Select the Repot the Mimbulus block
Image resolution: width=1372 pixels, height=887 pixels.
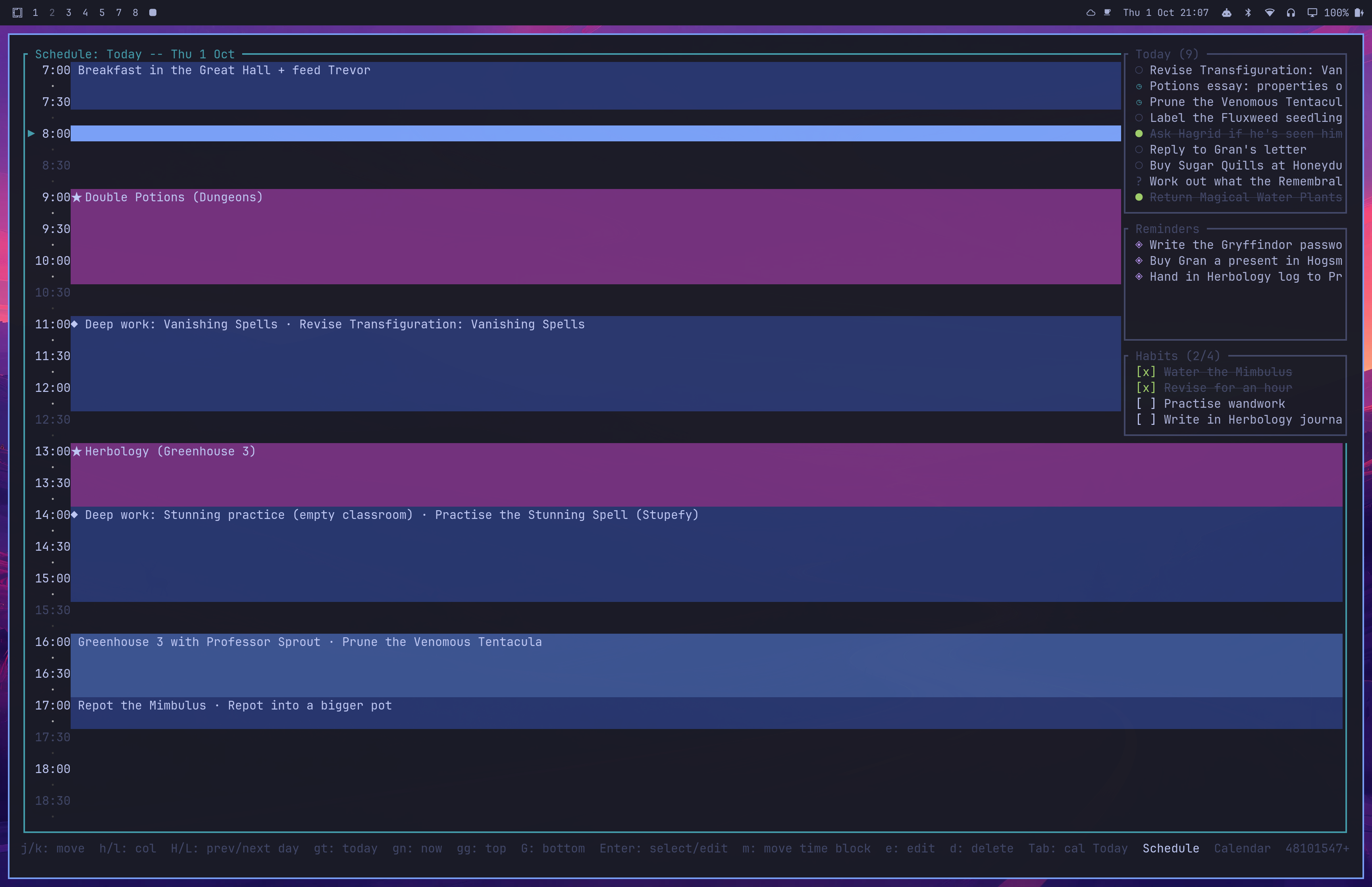click(x=706, y=713)
